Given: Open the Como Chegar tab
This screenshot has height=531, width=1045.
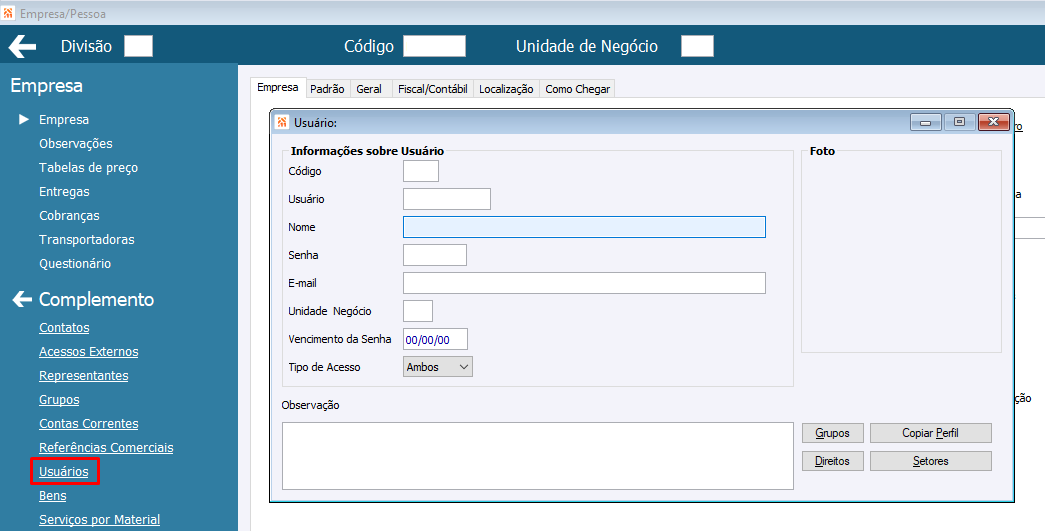Looking at the screenshot, I should (577, 89).
